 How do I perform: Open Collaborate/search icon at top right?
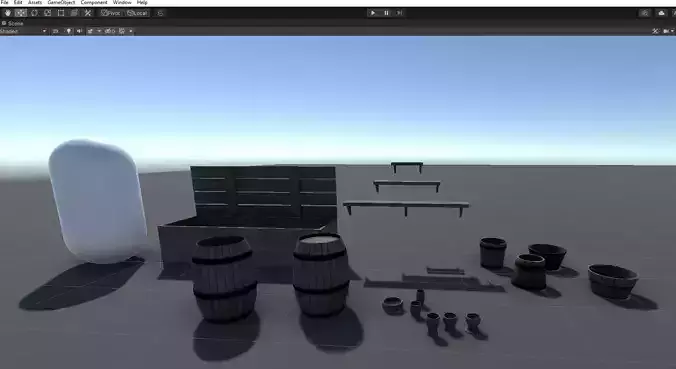click(645, 13)
